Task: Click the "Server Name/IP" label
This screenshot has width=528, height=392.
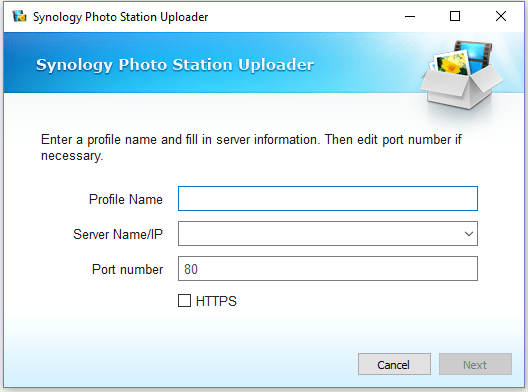Action: coord(118,234)
